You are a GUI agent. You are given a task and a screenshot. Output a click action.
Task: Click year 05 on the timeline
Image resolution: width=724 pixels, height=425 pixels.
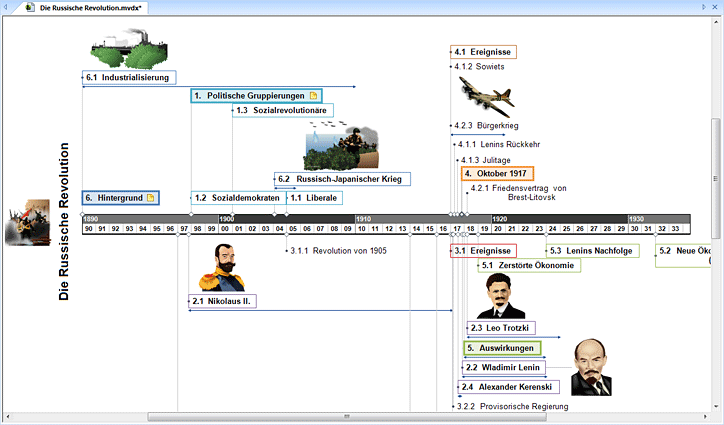pos(293,229)
